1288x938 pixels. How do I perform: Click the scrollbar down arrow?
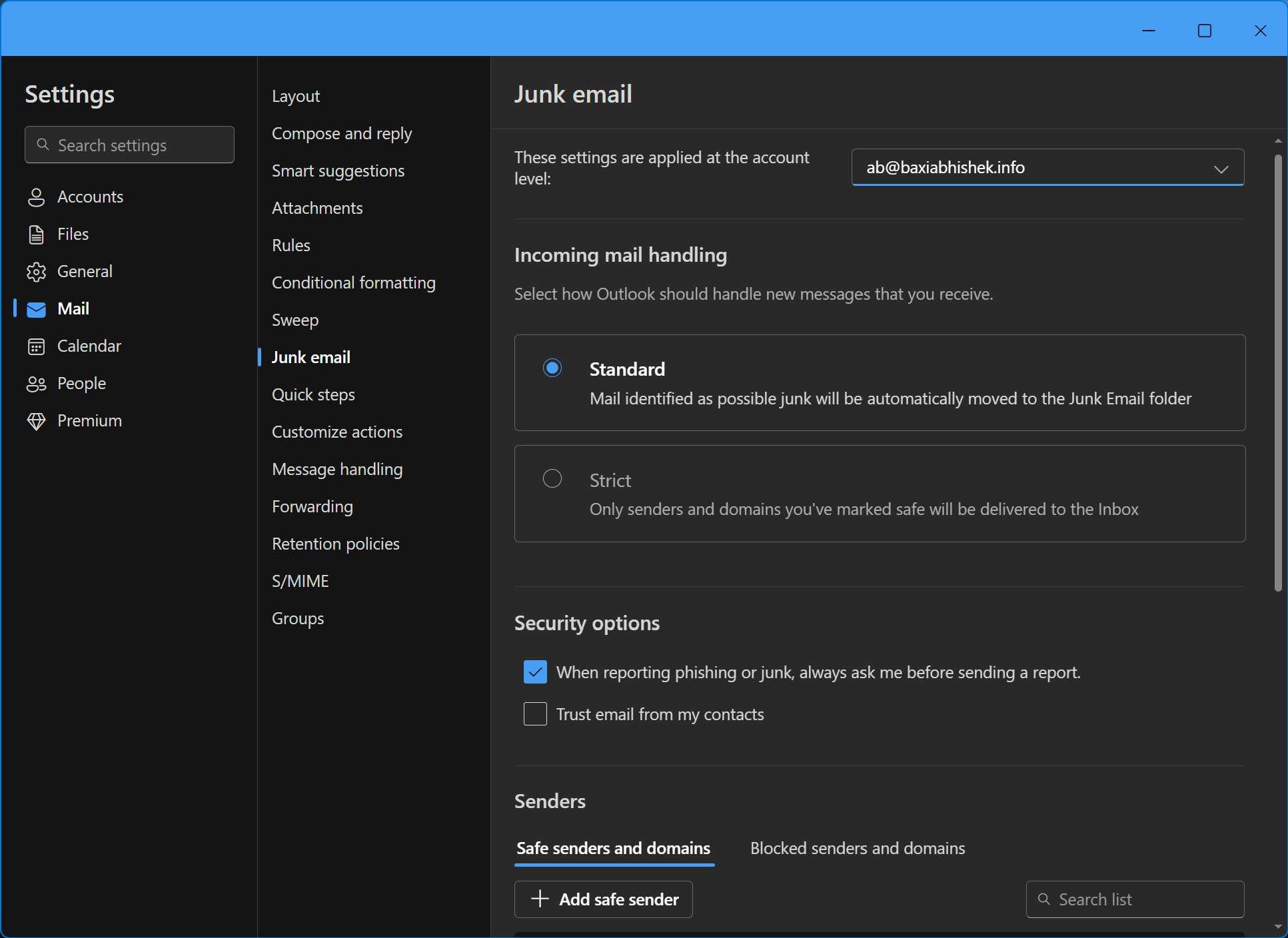point(1277,927)
